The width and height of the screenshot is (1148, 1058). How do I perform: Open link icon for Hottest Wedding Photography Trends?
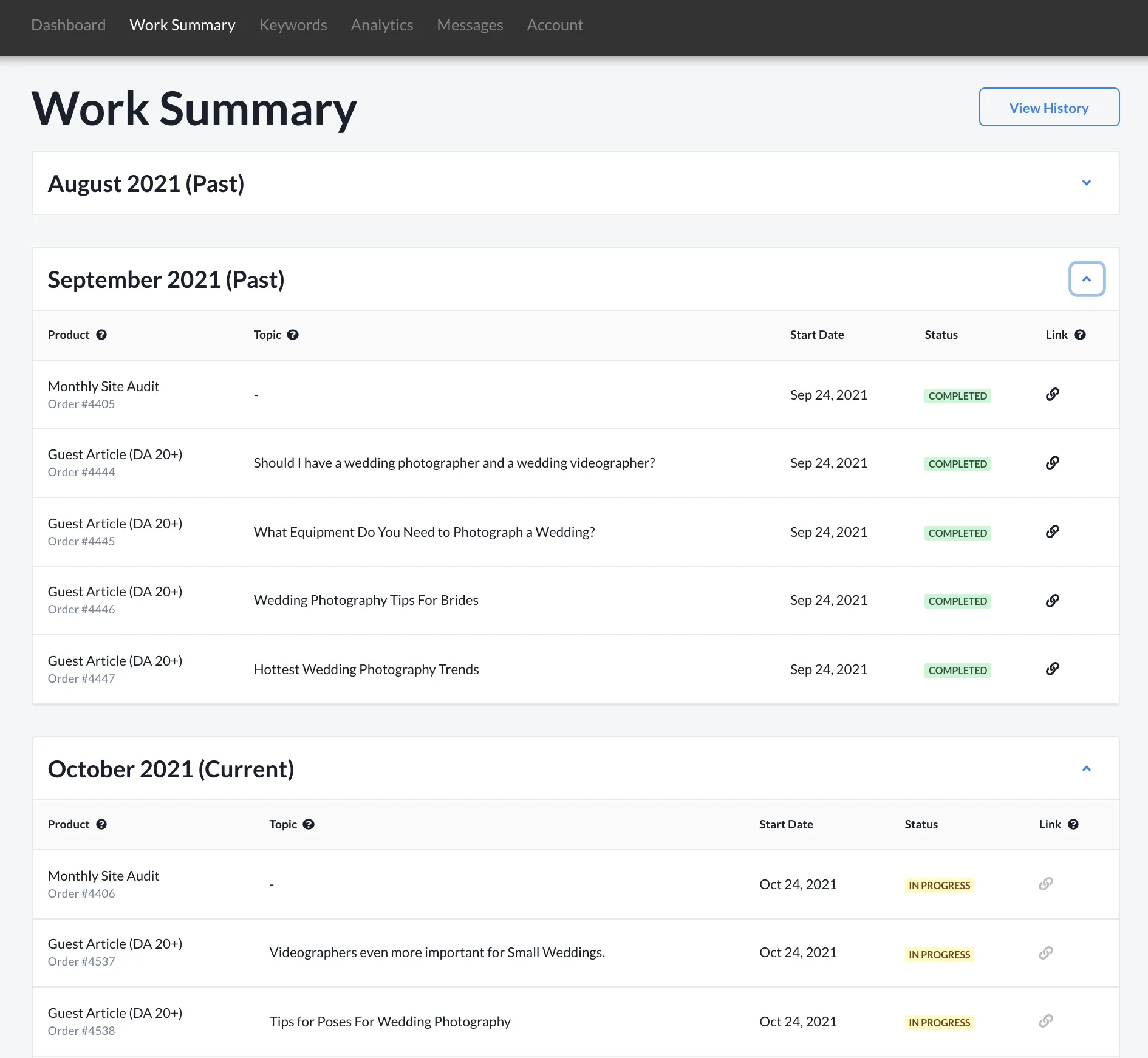click(1052, 669)
